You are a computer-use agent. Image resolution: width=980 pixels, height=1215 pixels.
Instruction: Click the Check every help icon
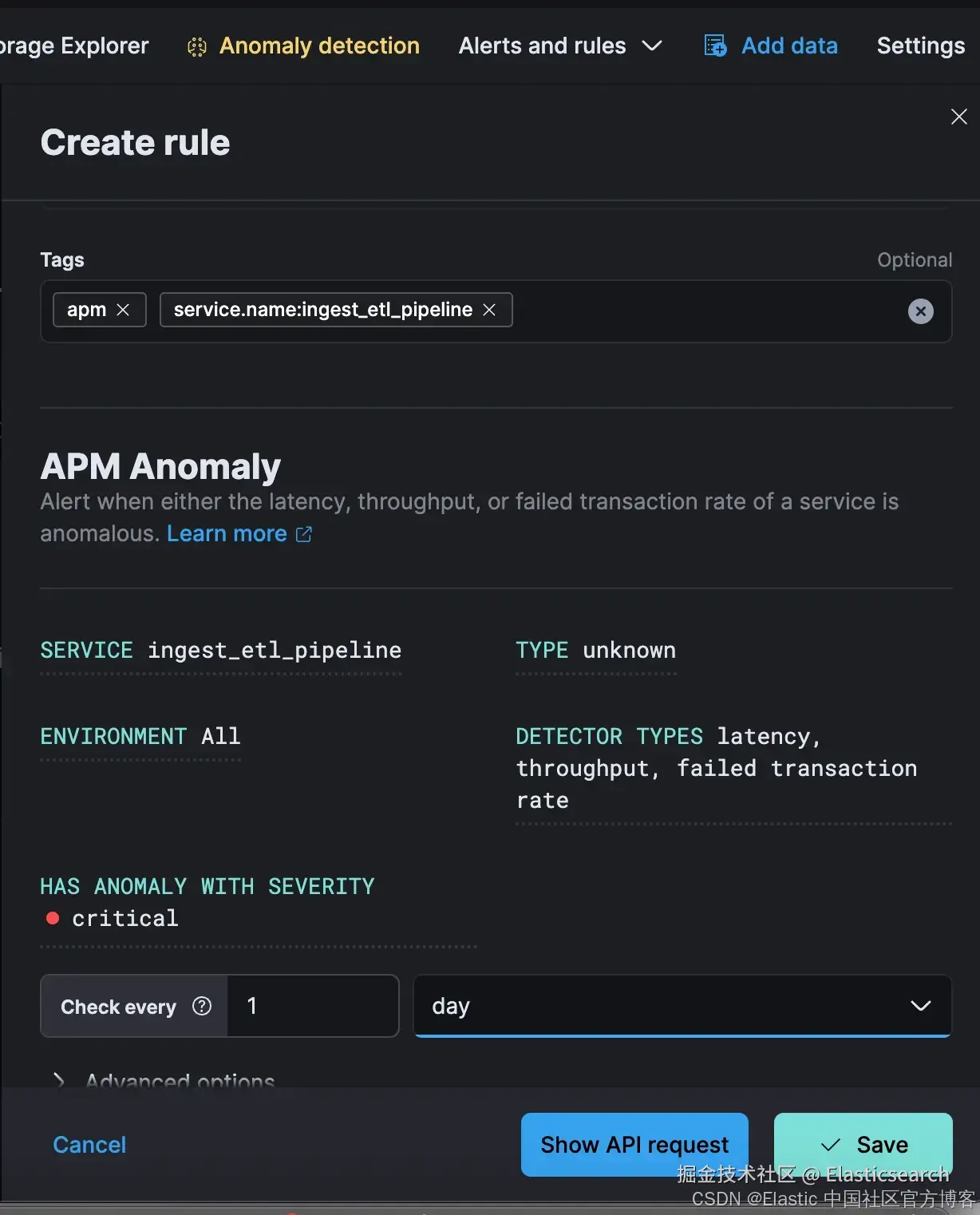point(202,1006)
